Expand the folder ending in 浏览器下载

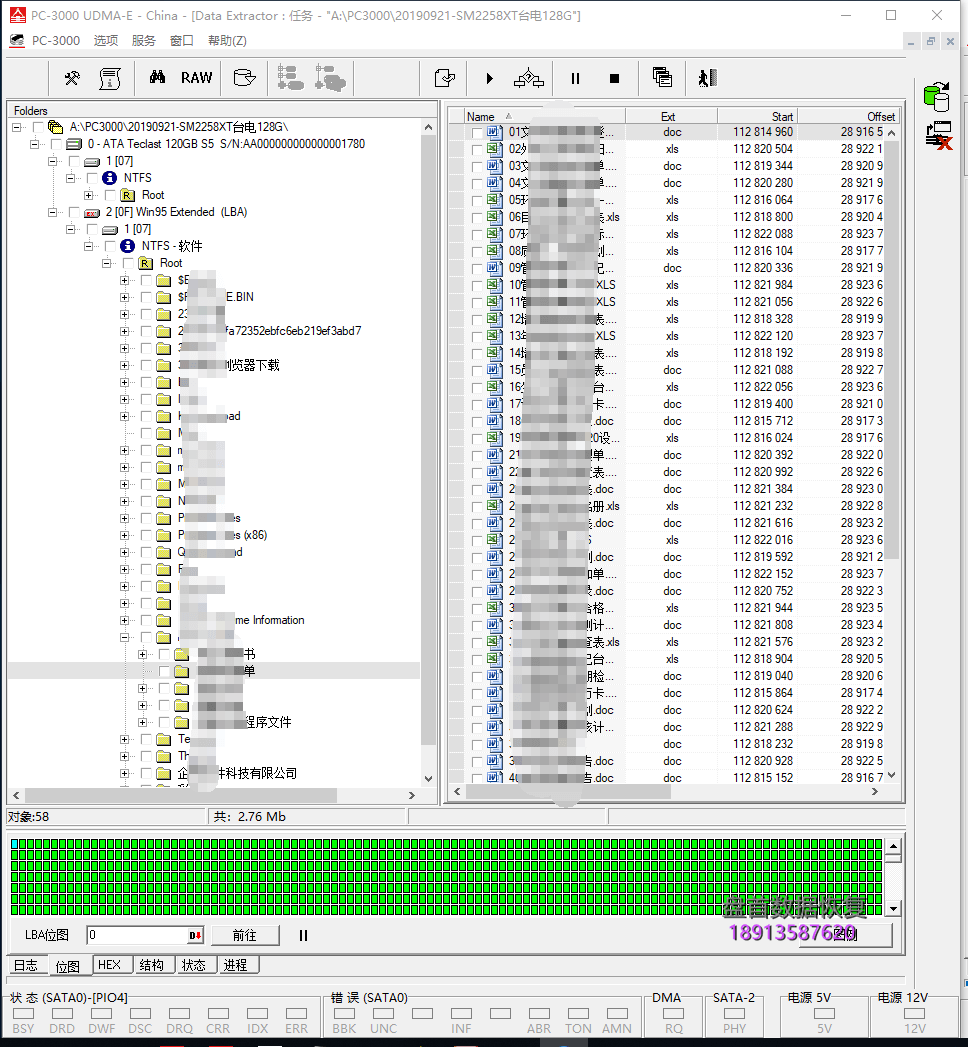coord(125,365)
